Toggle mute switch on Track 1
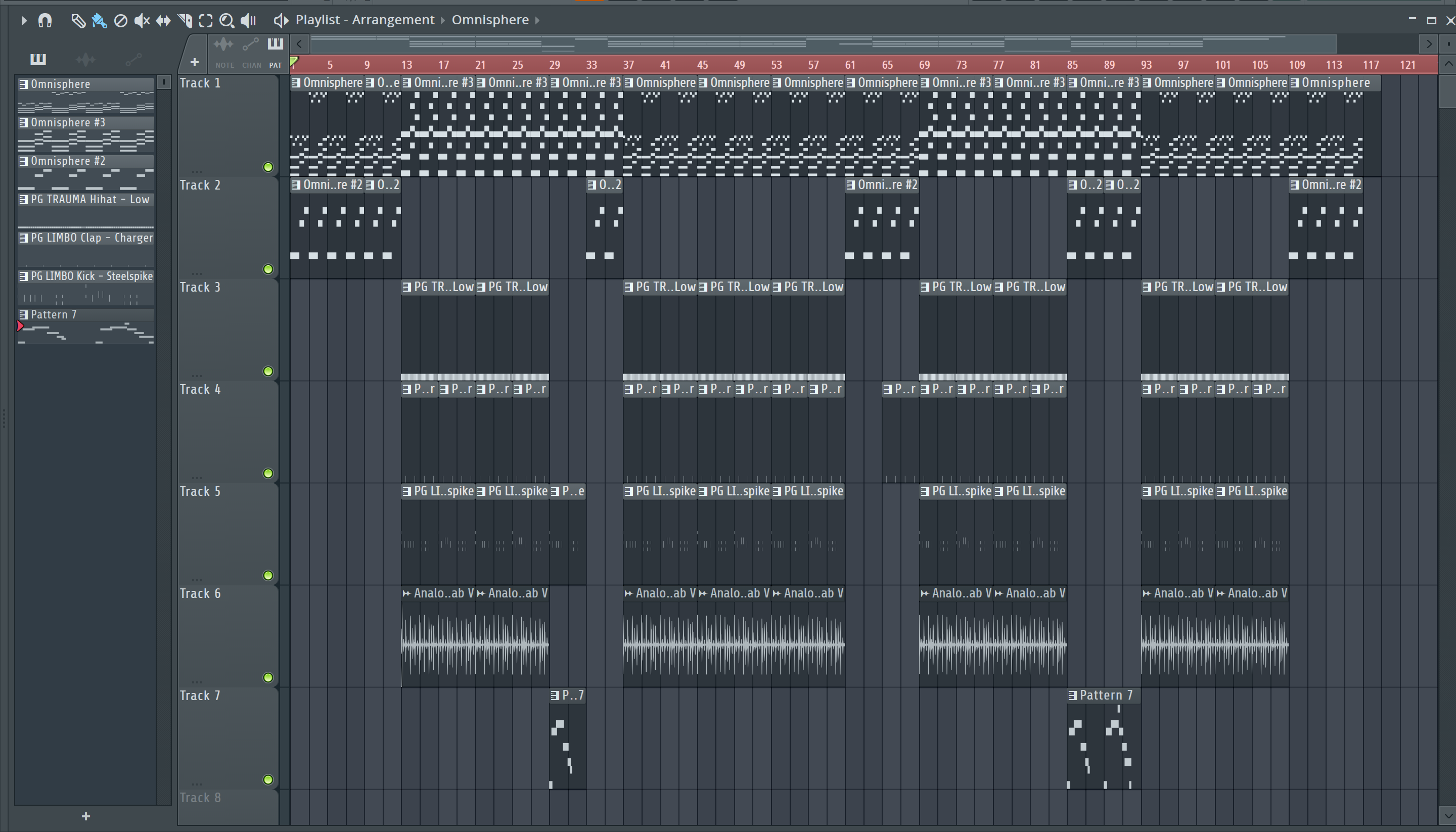This screenshot has width=1456, height=832. [x=268, y=167]
